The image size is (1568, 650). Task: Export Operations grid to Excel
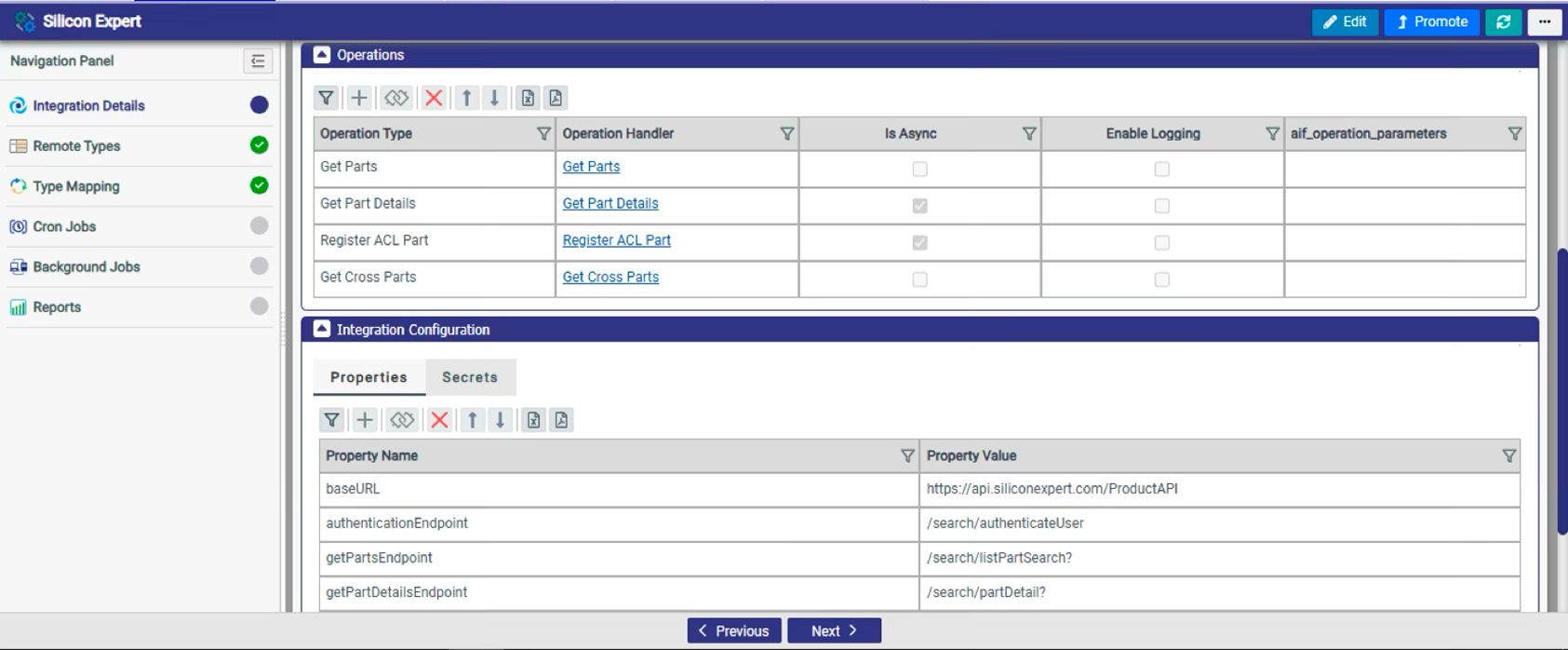click(x=528, y=98)
